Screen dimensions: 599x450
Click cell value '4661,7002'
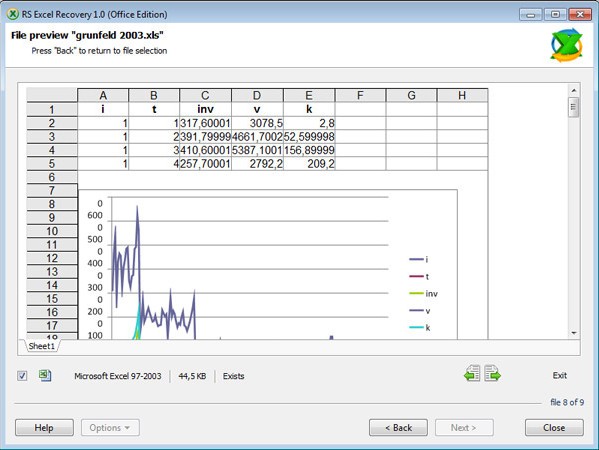coord(257,137)
